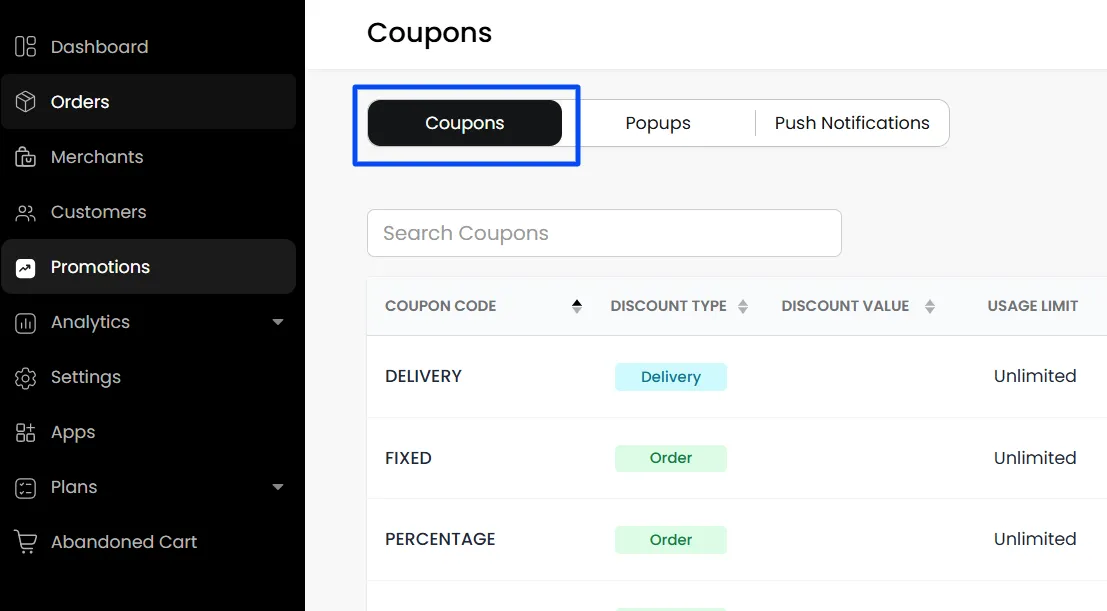This screenshot has height=611, width=1107.
Task: Switch to the Popups tab
Action: [x=658, y=123]
